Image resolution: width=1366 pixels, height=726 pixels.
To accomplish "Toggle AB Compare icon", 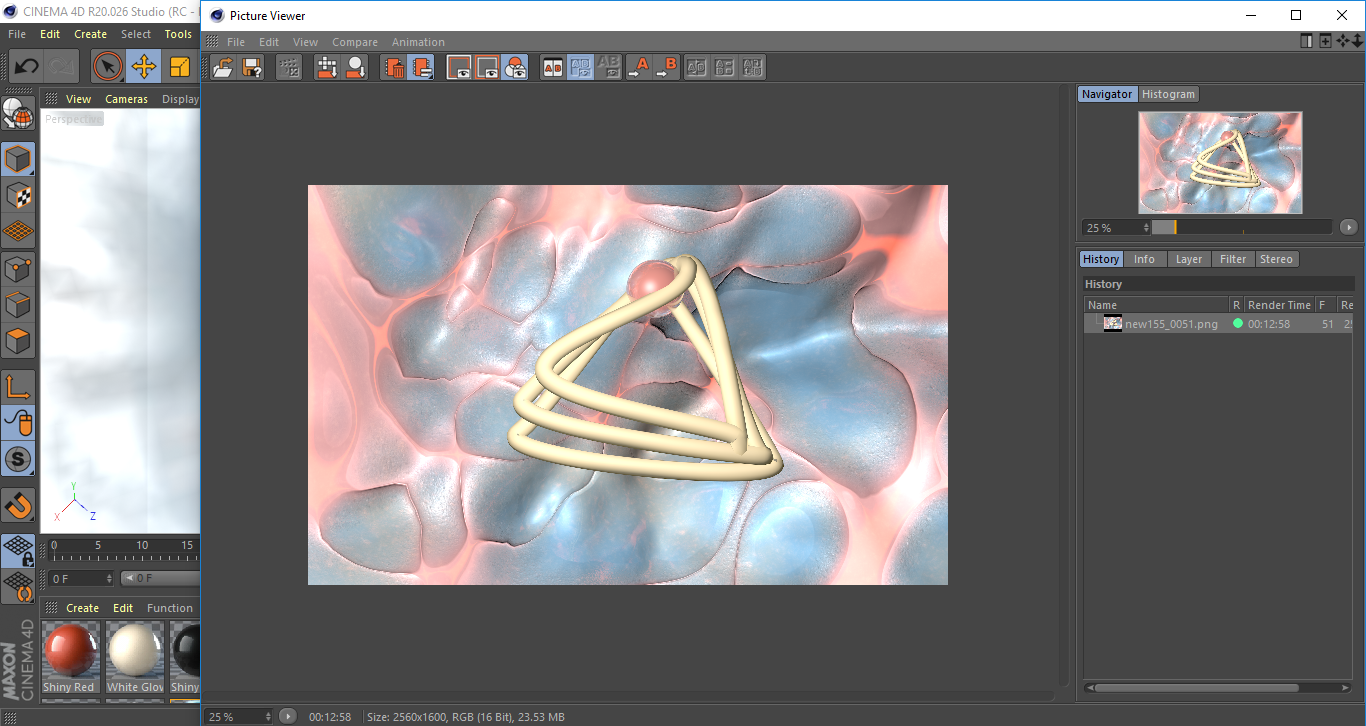I will 552,67.
